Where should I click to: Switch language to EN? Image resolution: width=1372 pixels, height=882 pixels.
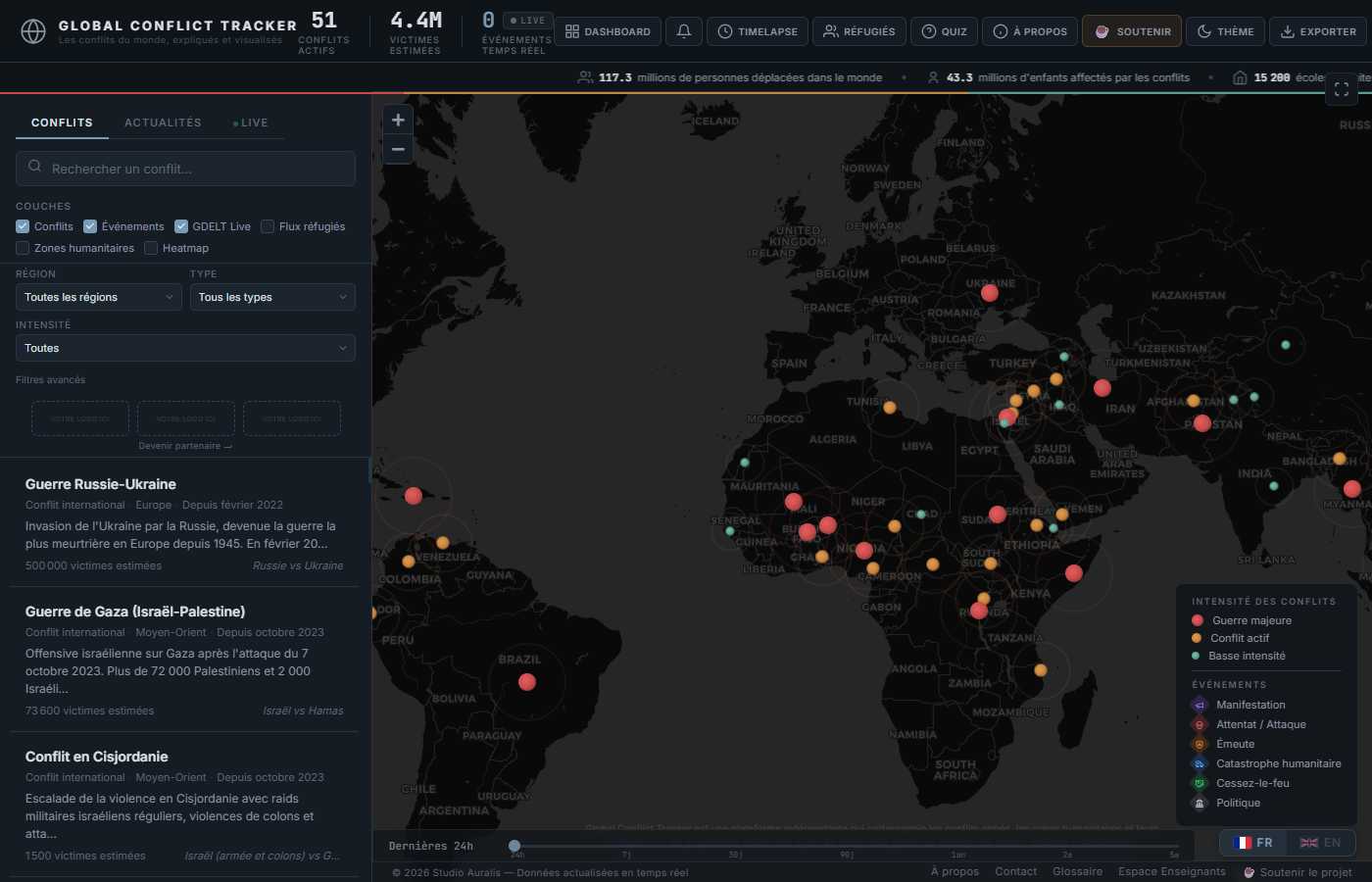[x=1321, y=842]
